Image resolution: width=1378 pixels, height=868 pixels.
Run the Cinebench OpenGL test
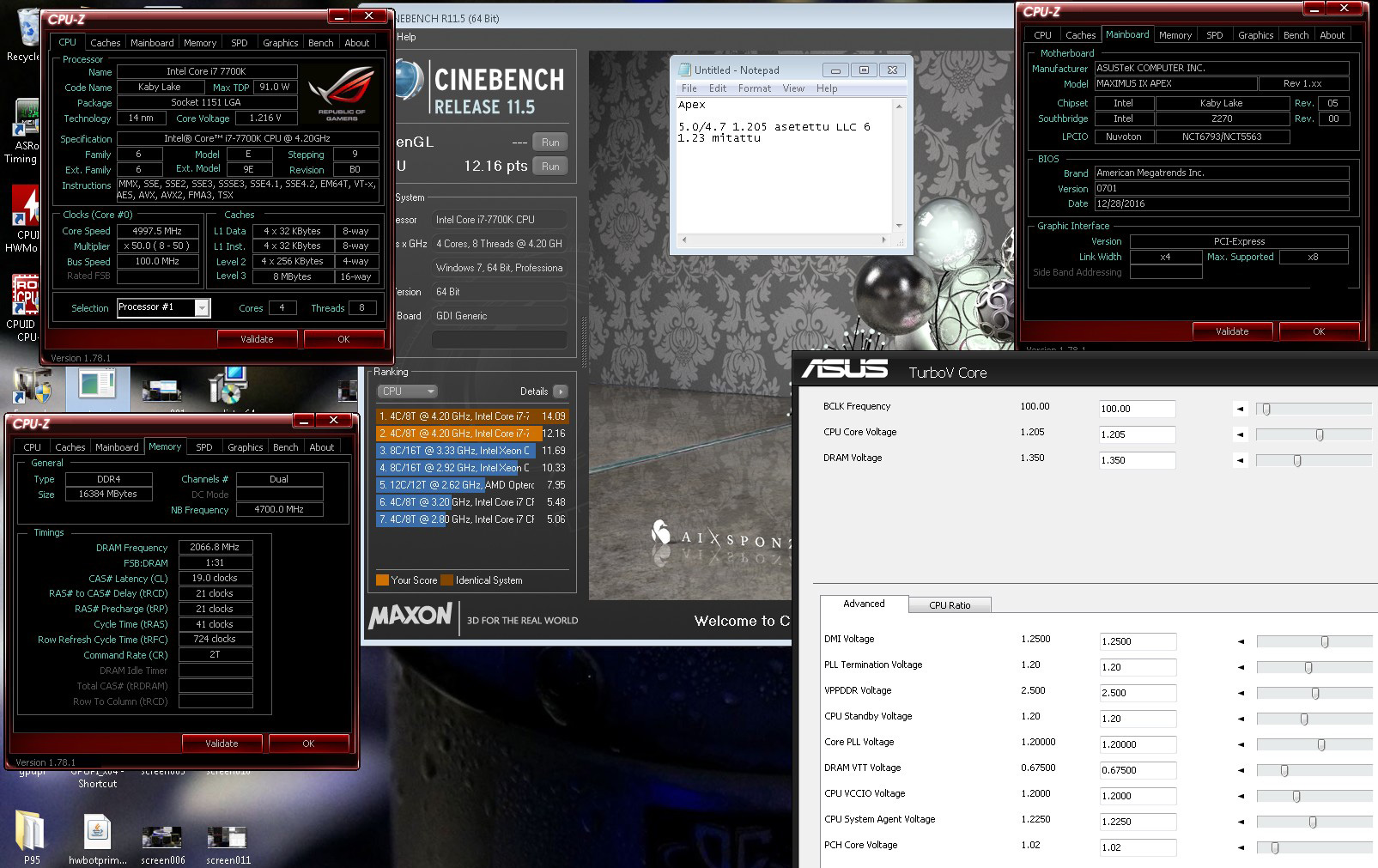(550, 143)
